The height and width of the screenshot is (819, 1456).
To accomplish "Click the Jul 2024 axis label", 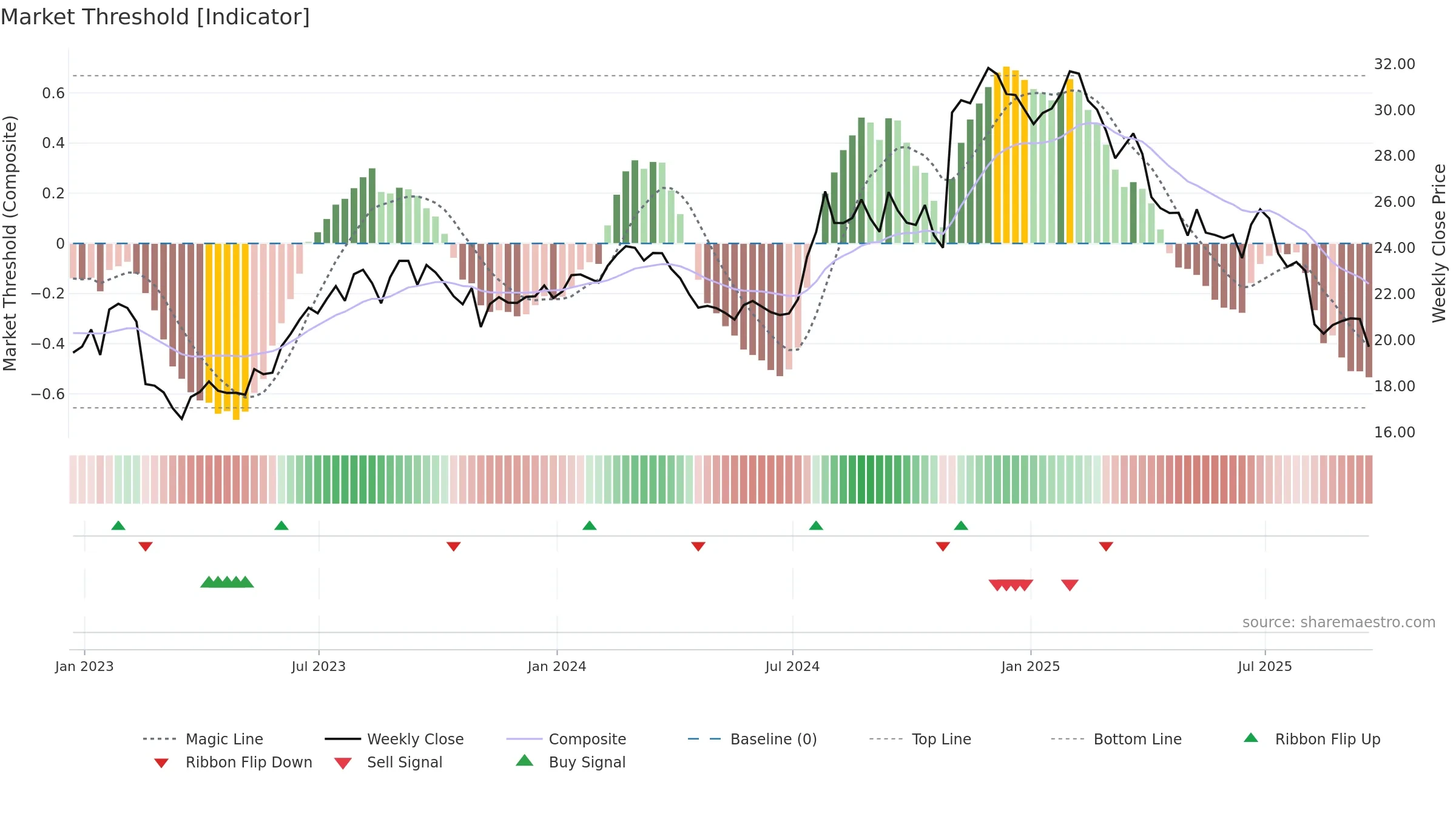I will pyautogui.click(x=792, y=667).
